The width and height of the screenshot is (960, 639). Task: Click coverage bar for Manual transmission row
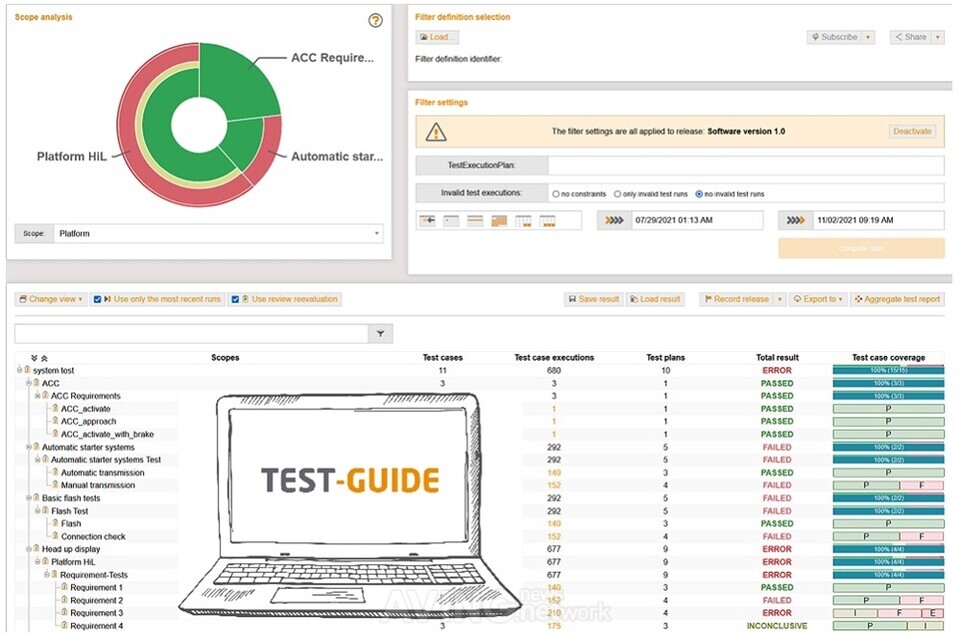[888, 485]
